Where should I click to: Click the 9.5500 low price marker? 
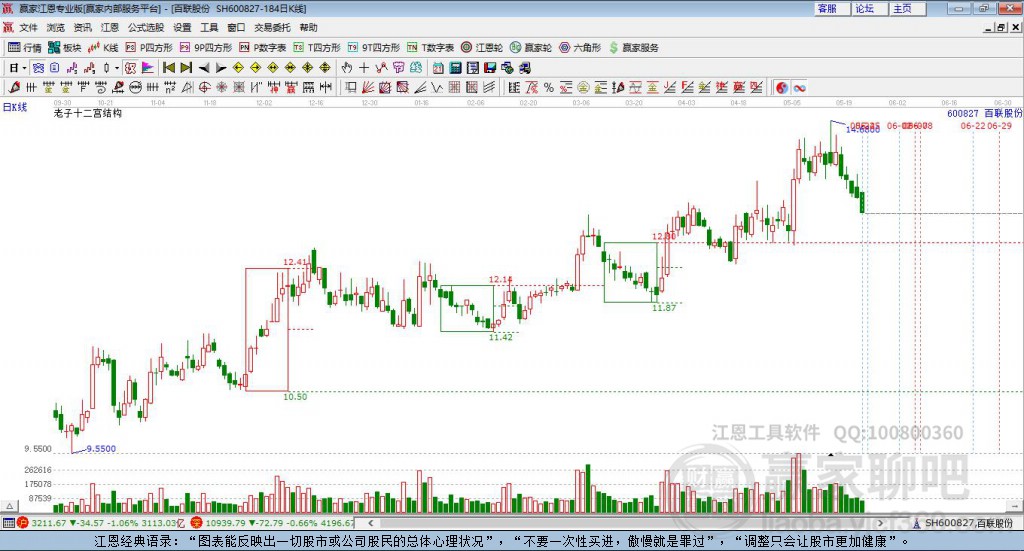click(x=101, y=449)
